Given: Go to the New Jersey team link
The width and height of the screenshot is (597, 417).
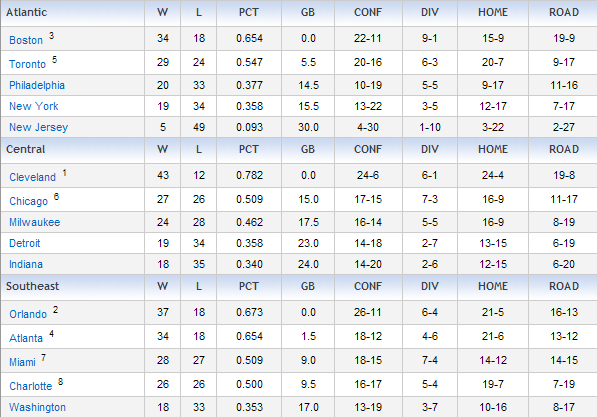Looking at the screenshot, I should coord(38,127).
